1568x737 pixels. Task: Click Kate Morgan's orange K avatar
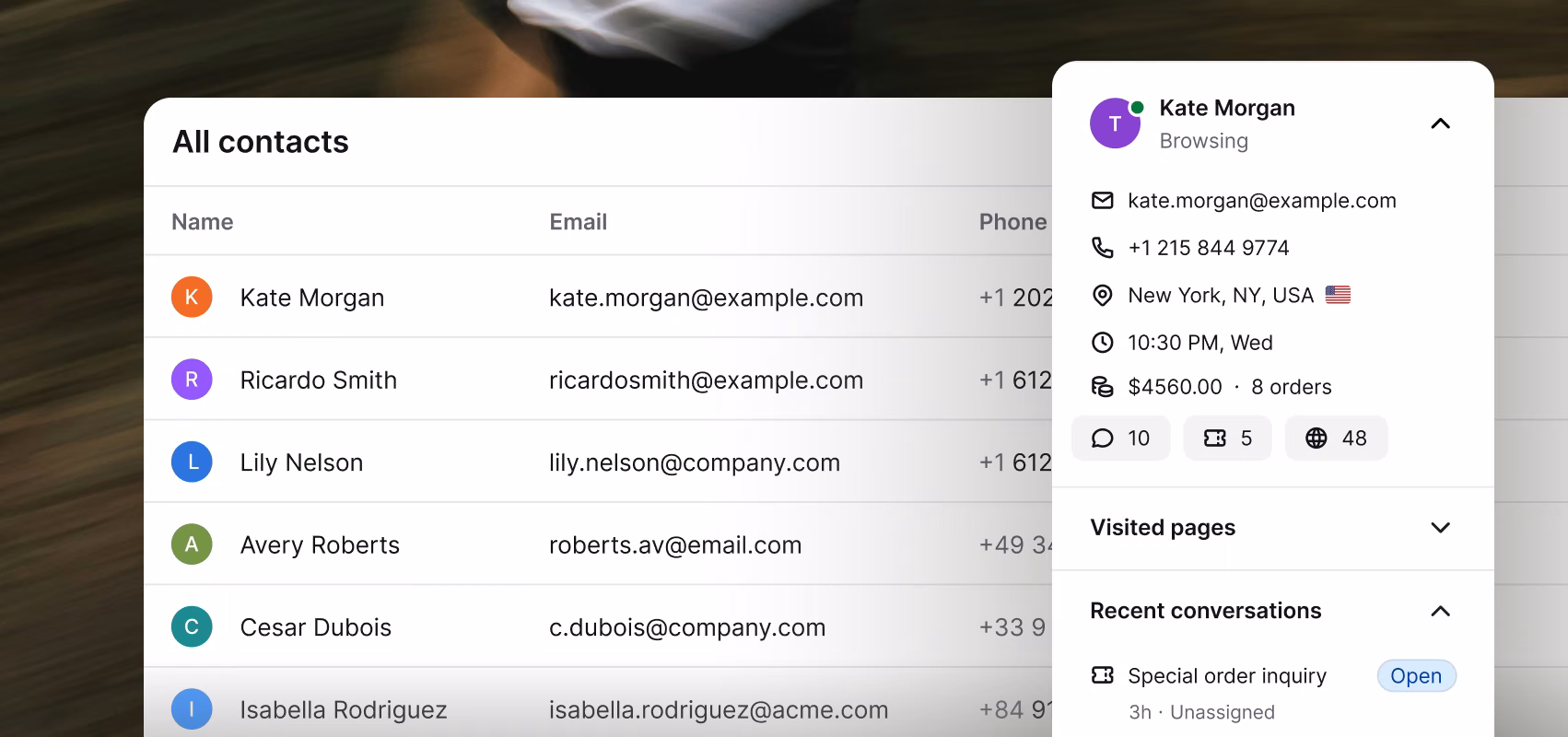[x=192, y=297]
